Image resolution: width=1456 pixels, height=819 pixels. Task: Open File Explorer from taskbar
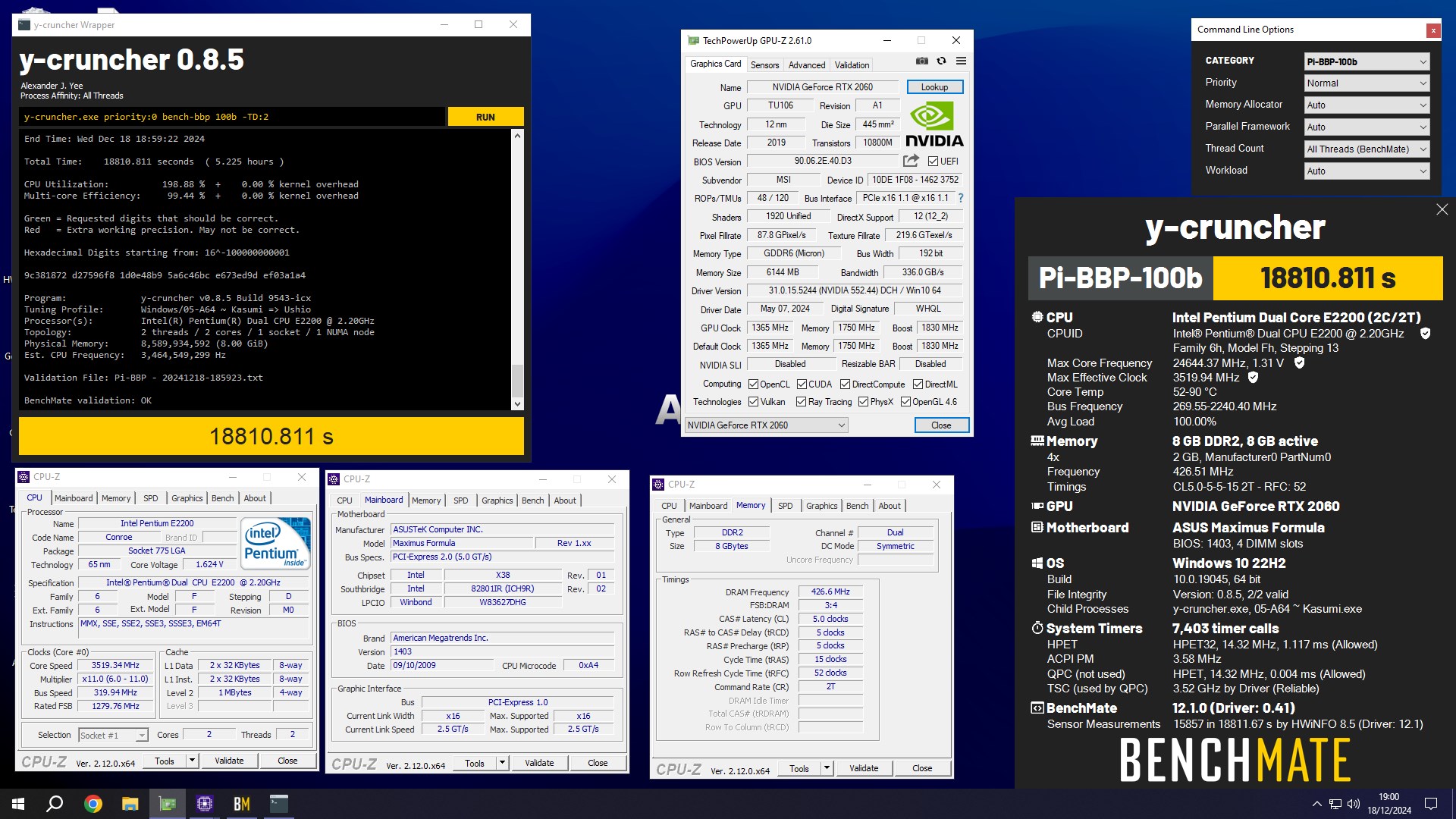pos(130,804)
